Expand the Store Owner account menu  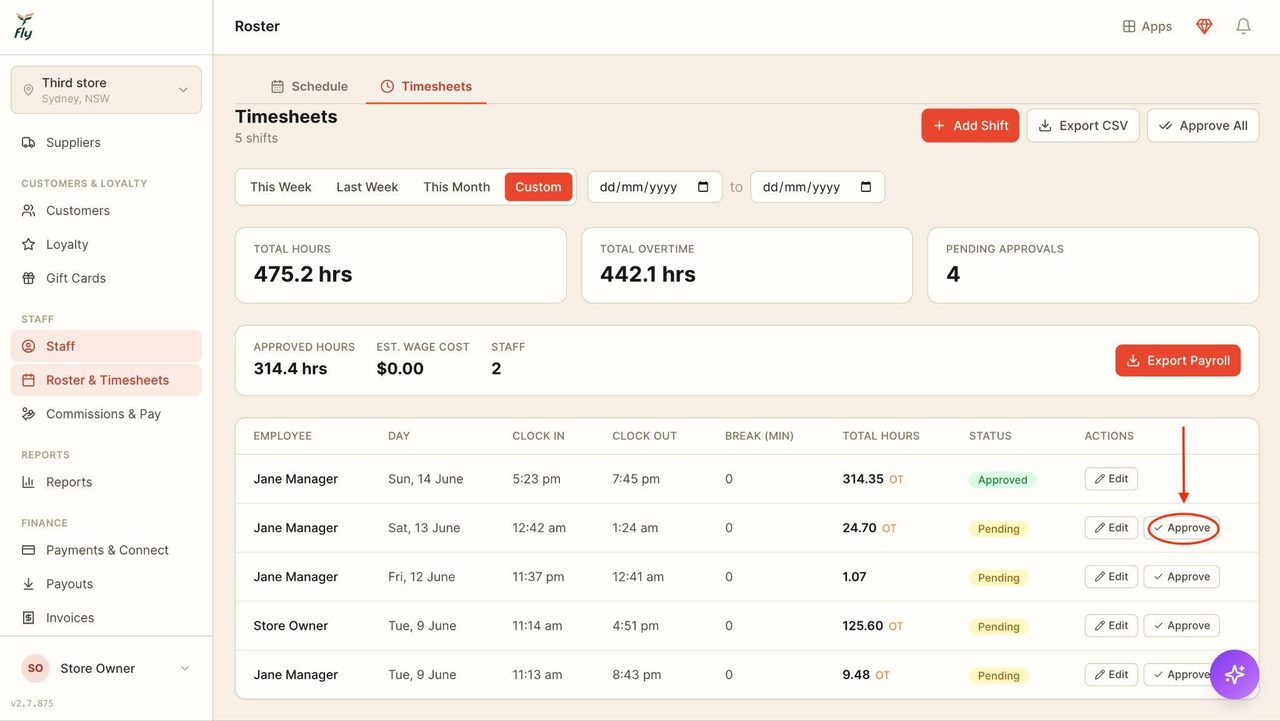pyautogui.click(x=106, y=668)
